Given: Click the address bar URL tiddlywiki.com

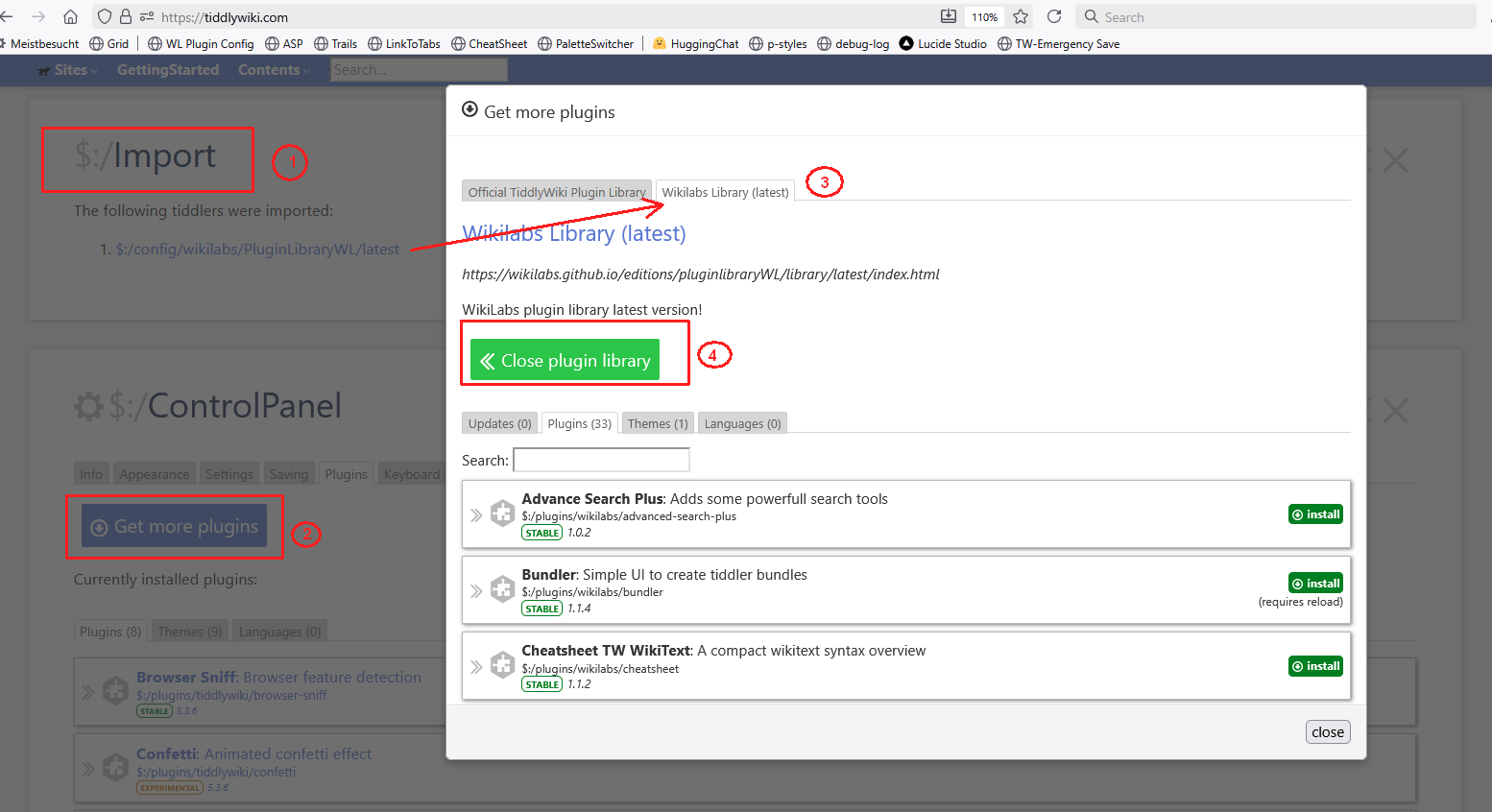Looking at the screenshot, I should tap(225, 17).
